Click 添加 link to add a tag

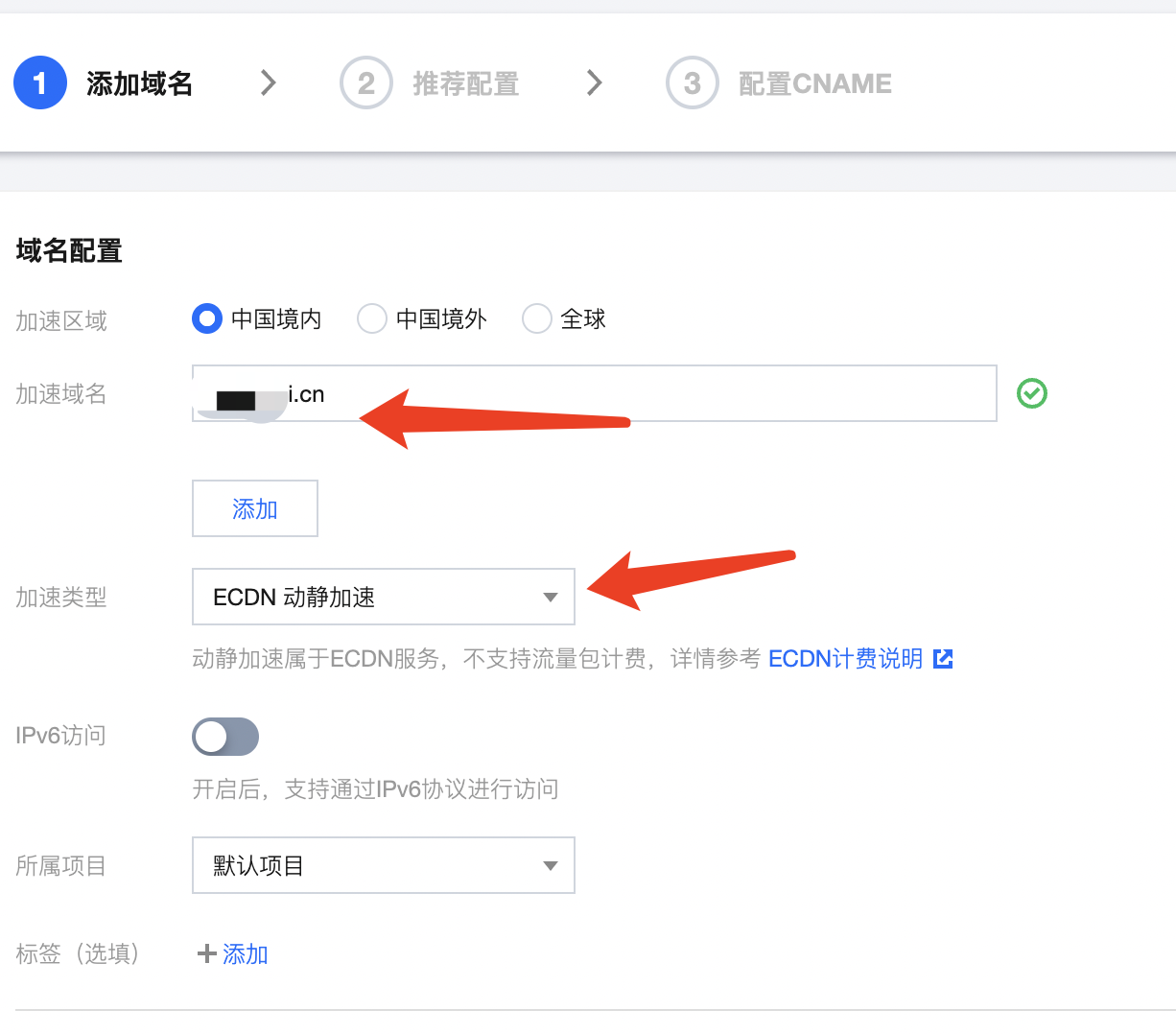click(246, 953)
